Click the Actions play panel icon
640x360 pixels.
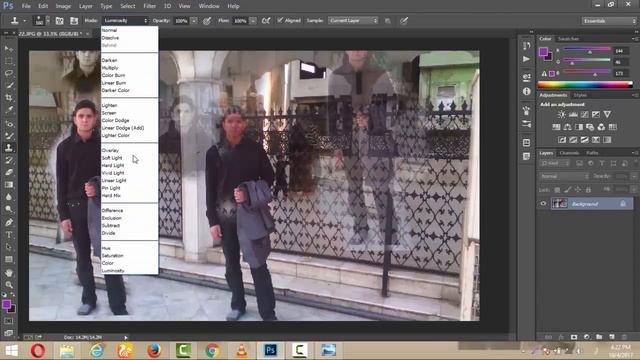click(x=527, y=59)
